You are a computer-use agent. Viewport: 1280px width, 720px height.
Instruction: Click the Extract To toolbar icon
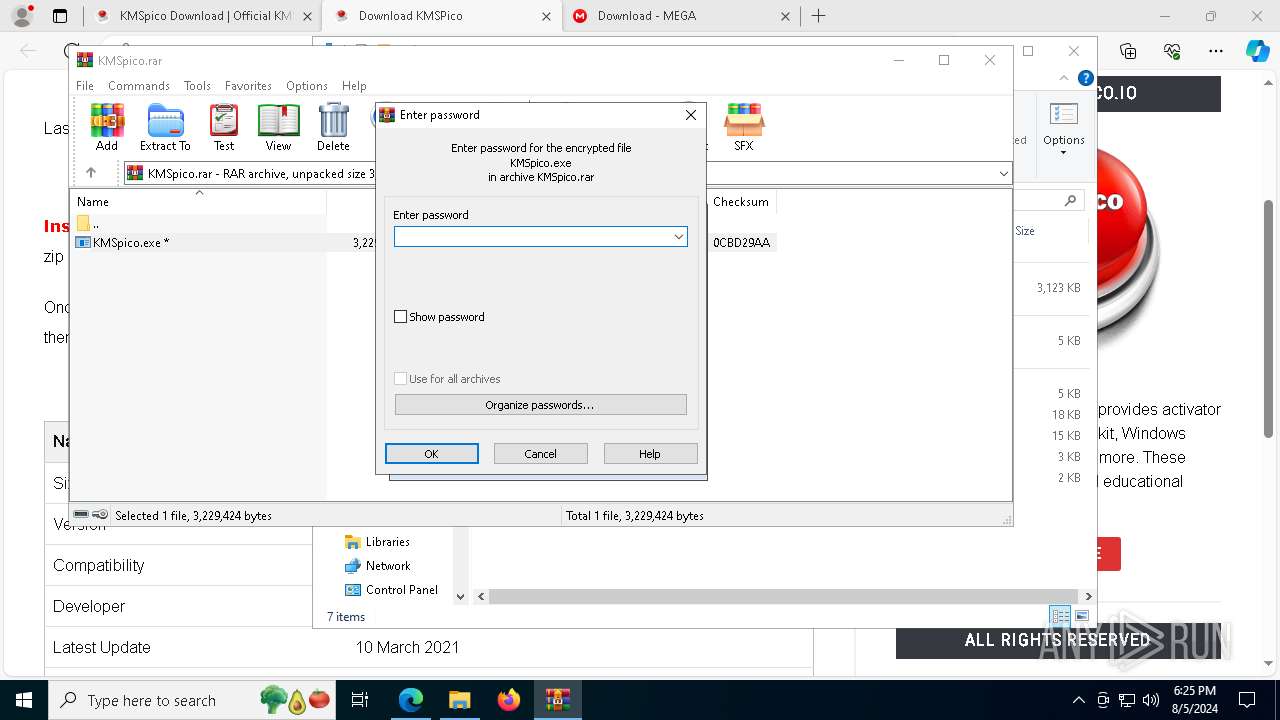pos(165,127)
